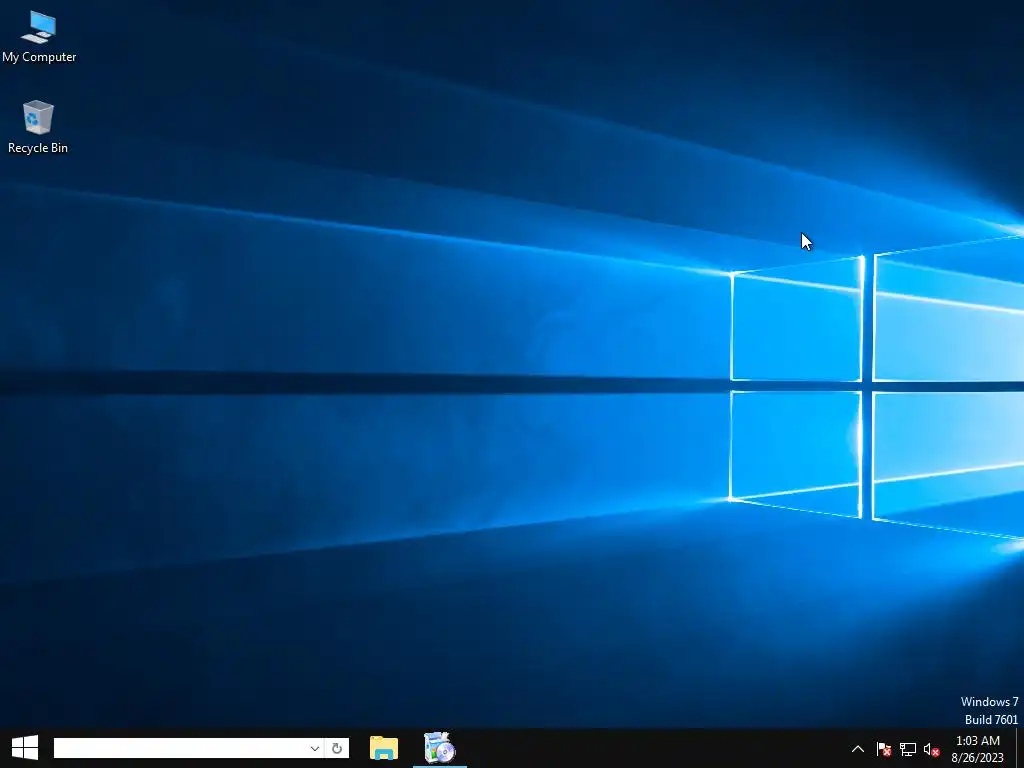Open the software installer disc taskbar icon
This screenshot has height=768, width=1024.
click(440, 748)
